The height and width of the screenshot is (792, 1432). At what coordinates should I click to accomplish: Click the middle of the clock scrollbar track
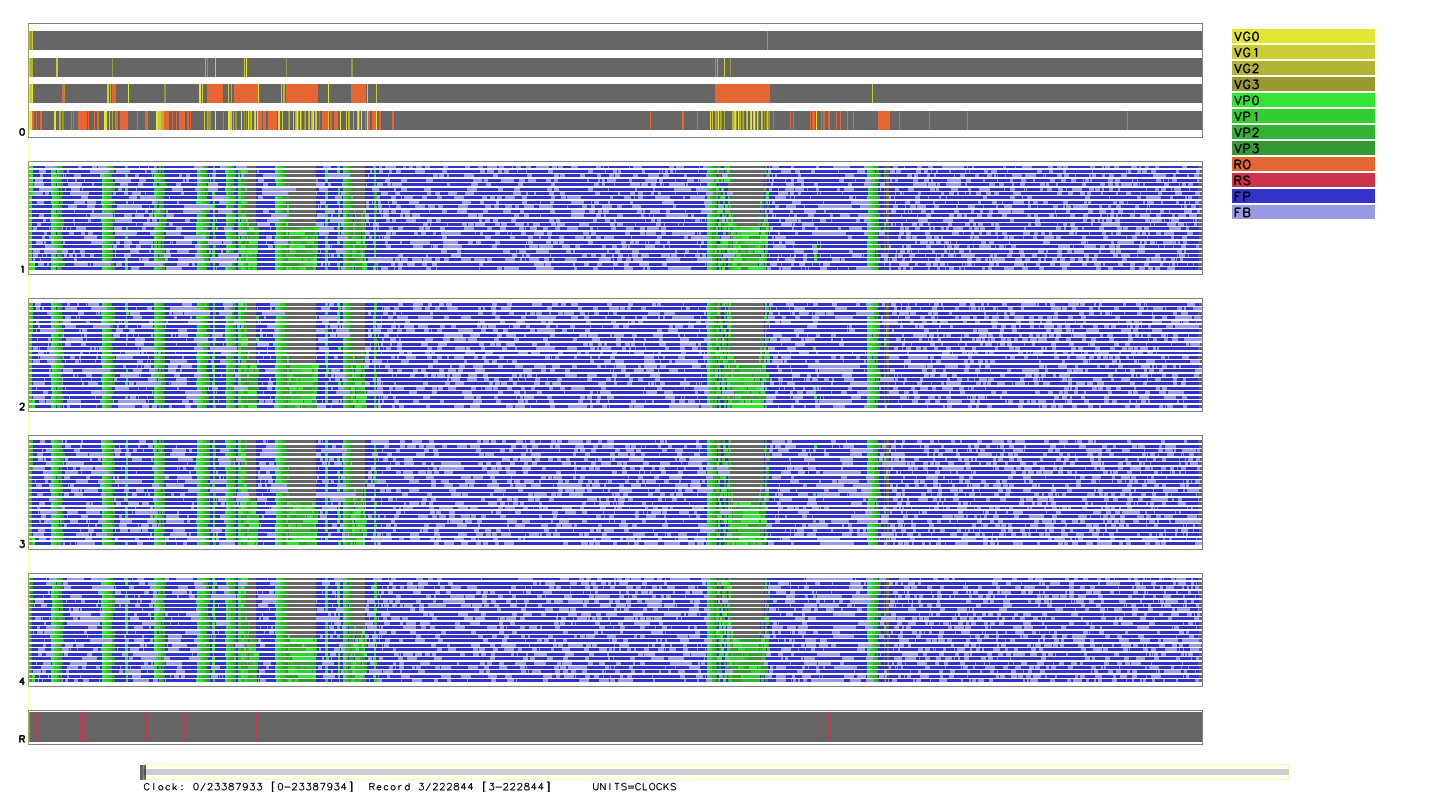(715, 772)
